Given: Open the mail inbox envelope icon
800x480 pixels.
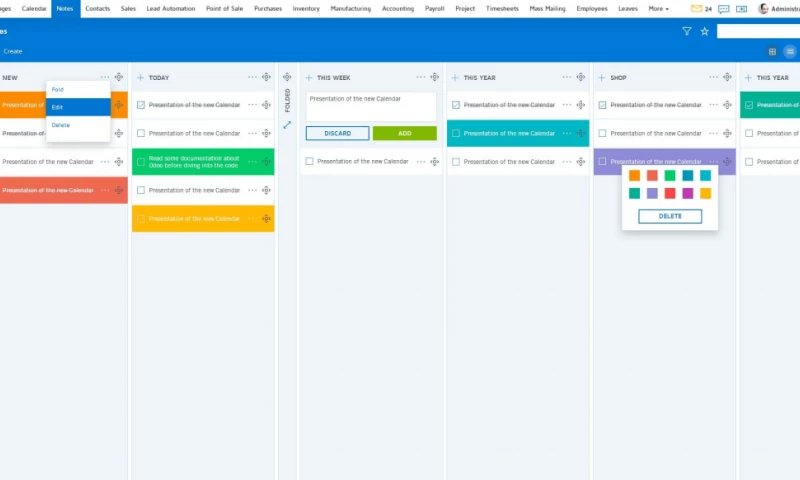Looking at the screenshot, I should tap(696, 8).
